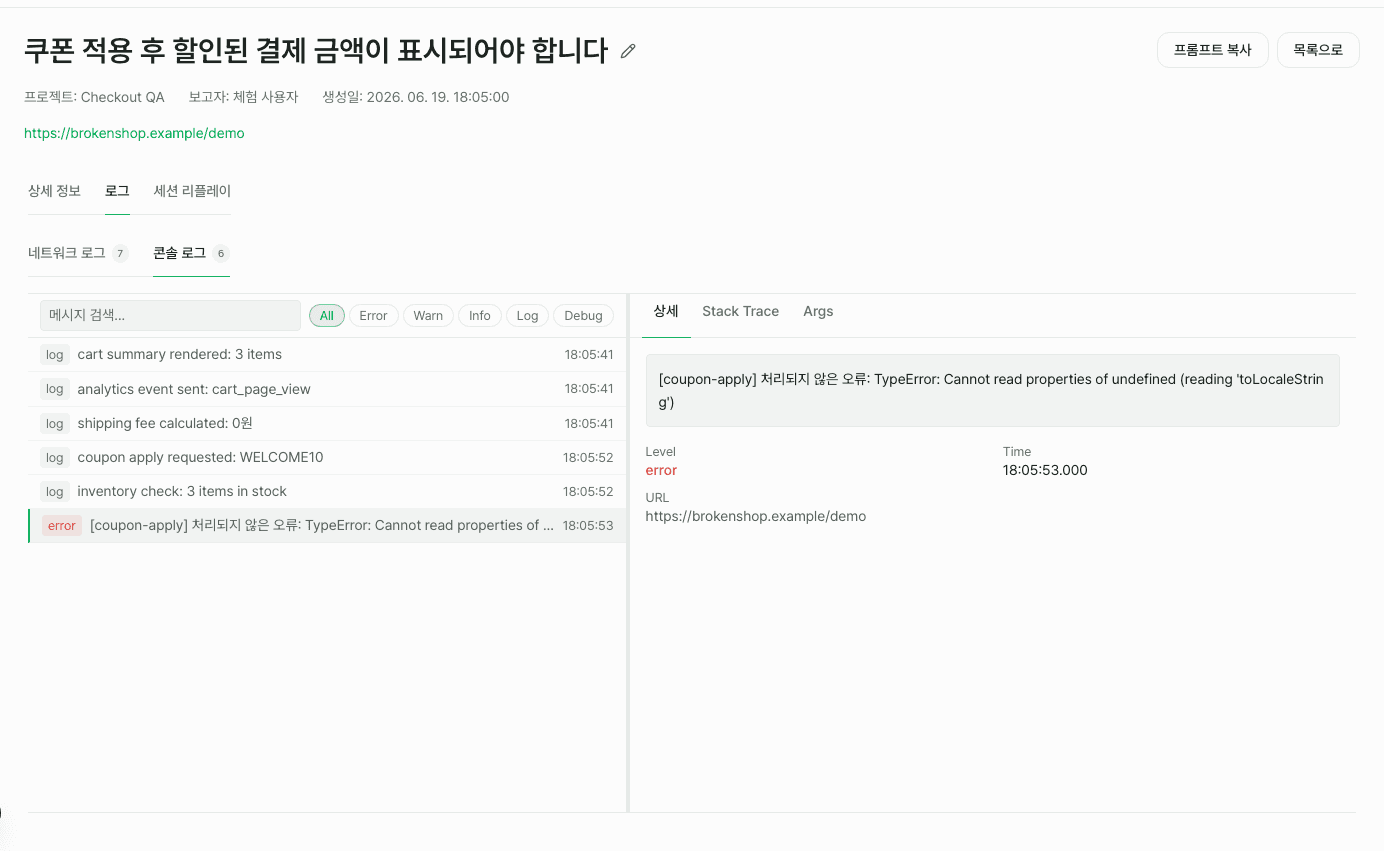1384x851 pixels.
Task: Select the 'analytics event sent: cart_page_view' row
Action: point(327,389)
